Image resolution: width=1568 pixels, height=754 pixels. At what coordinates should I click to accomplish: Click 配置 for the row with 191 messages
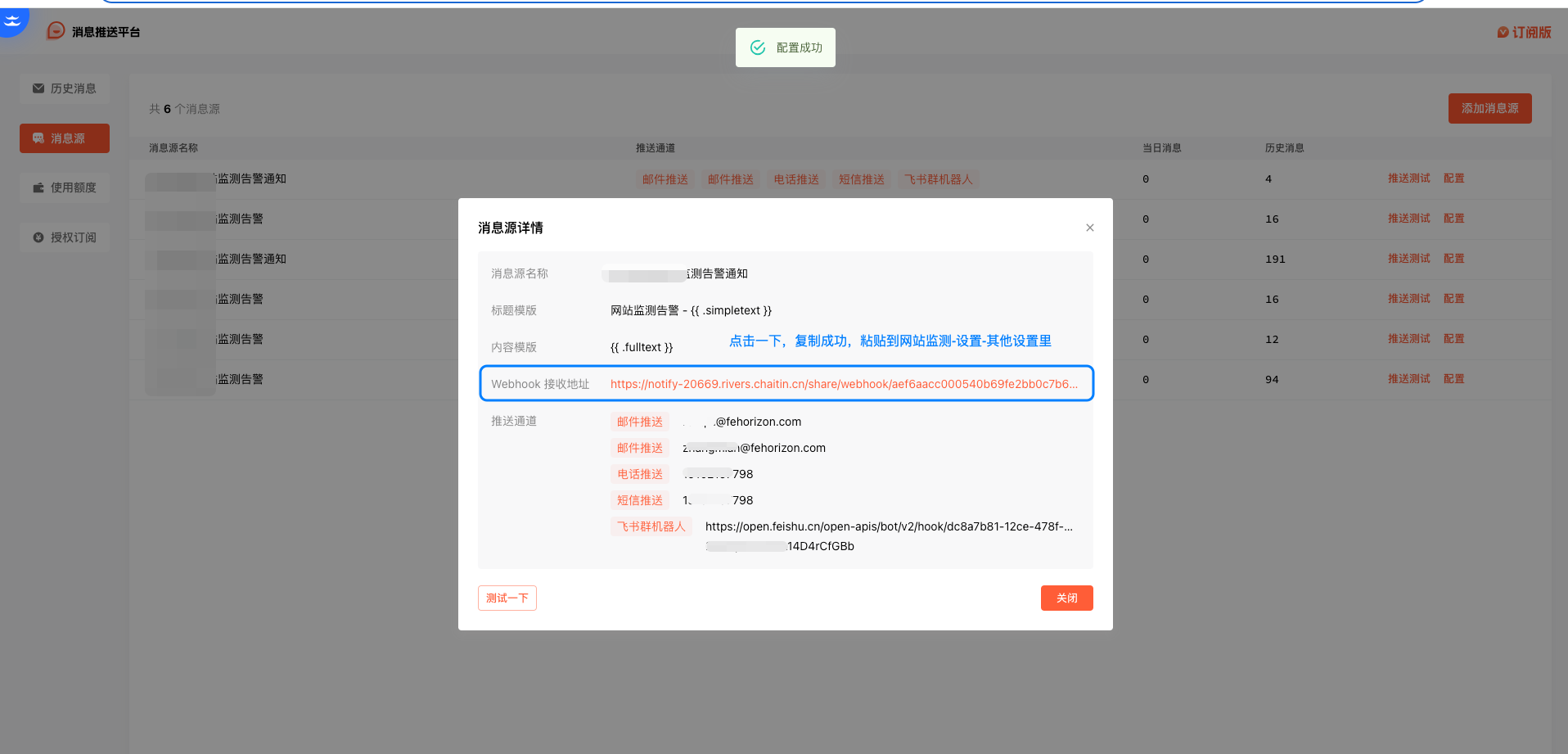[x=1453, y=259]
